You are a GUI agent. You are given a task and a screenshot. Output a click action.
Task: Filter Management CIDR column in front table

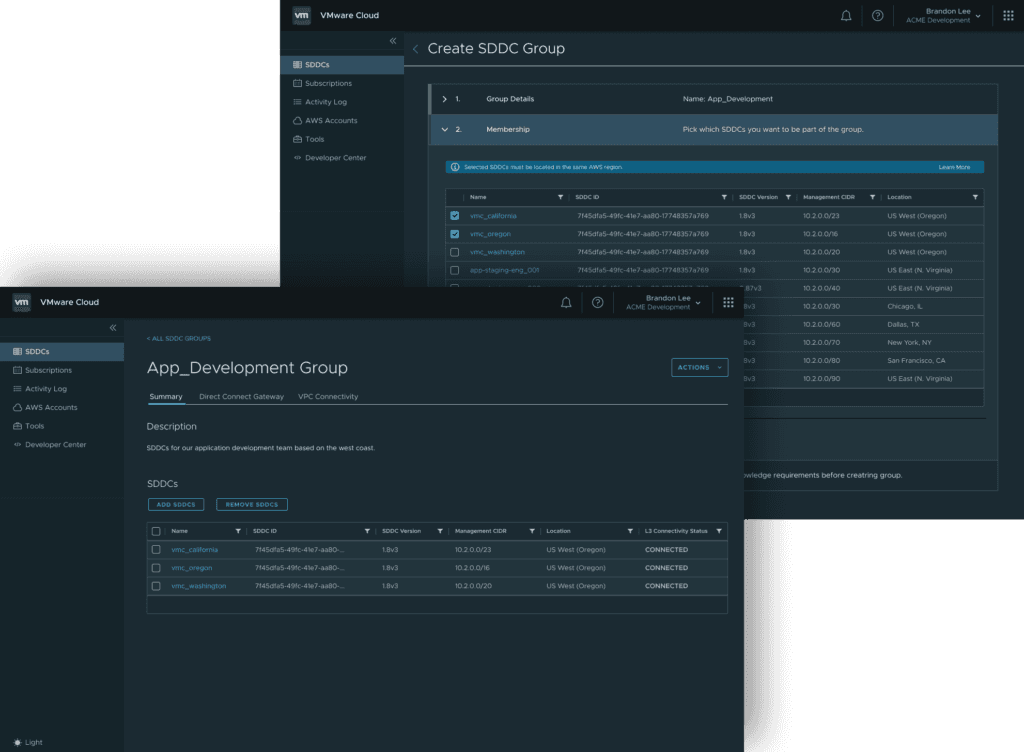pos(532,531)
